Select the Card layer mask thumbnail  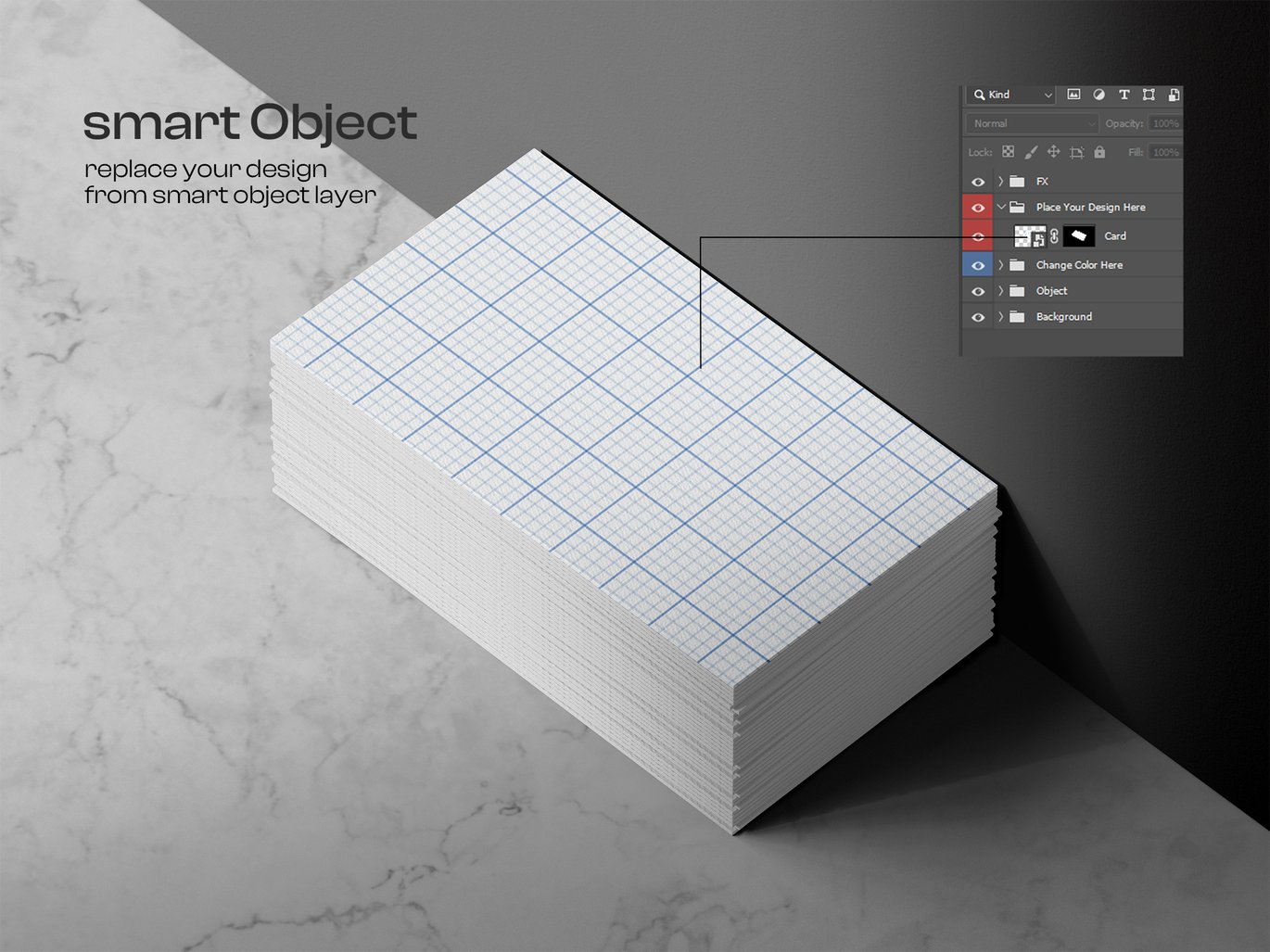(1078, 236)
